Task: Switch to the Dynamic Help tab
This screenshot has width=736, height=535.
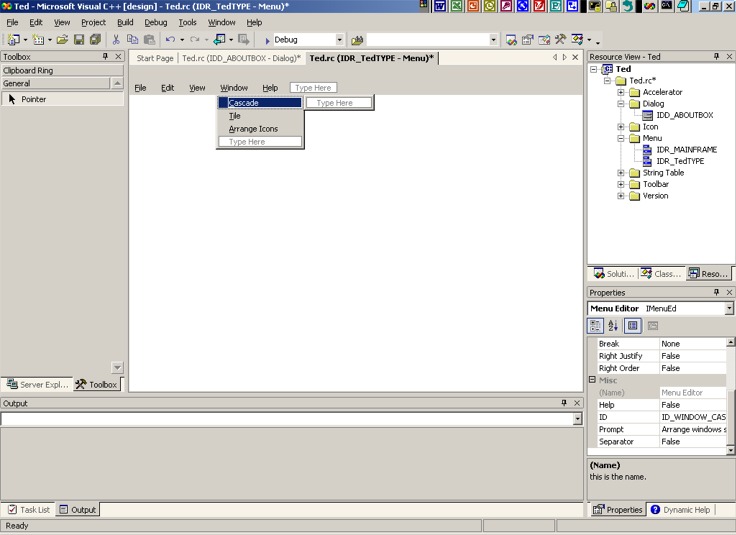Action: pyautogui.click(x=681, y=510)
